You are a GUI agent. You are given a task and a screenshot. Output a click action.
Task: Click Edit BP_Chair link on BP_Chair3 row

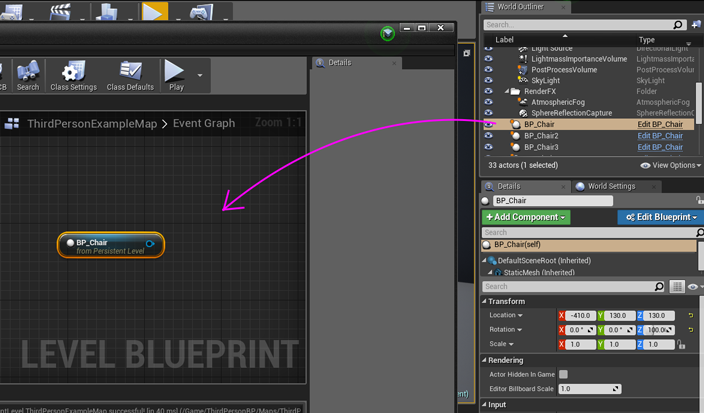pos(660,147)
